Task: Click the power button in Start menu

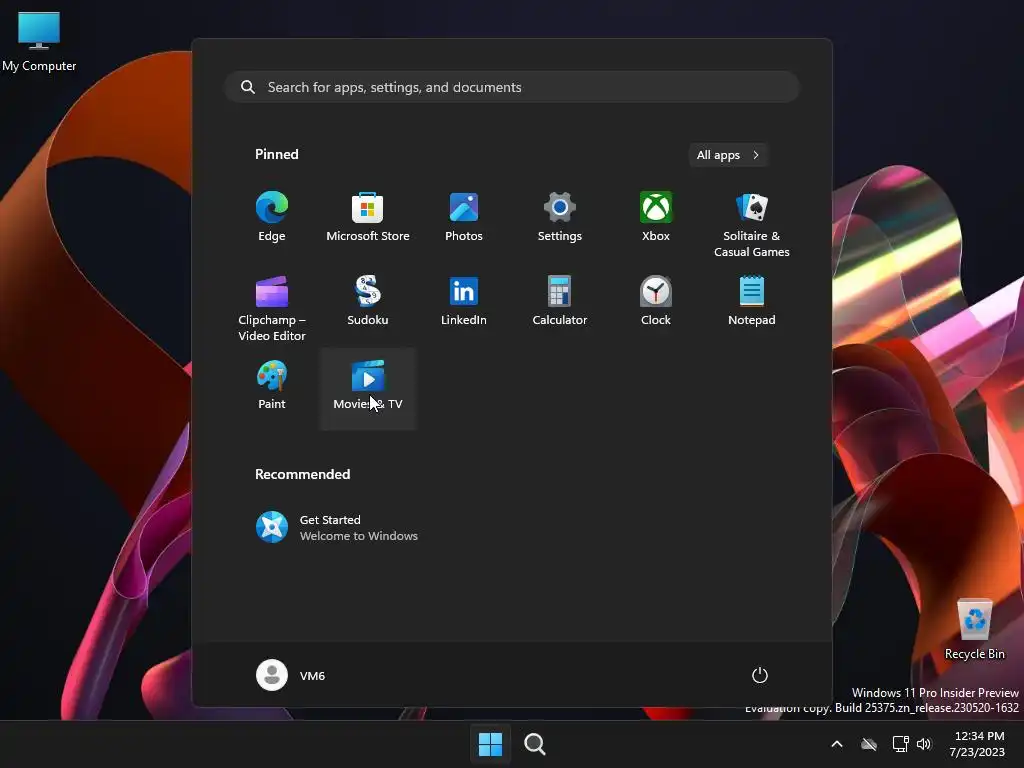Action: coord(760,675)
